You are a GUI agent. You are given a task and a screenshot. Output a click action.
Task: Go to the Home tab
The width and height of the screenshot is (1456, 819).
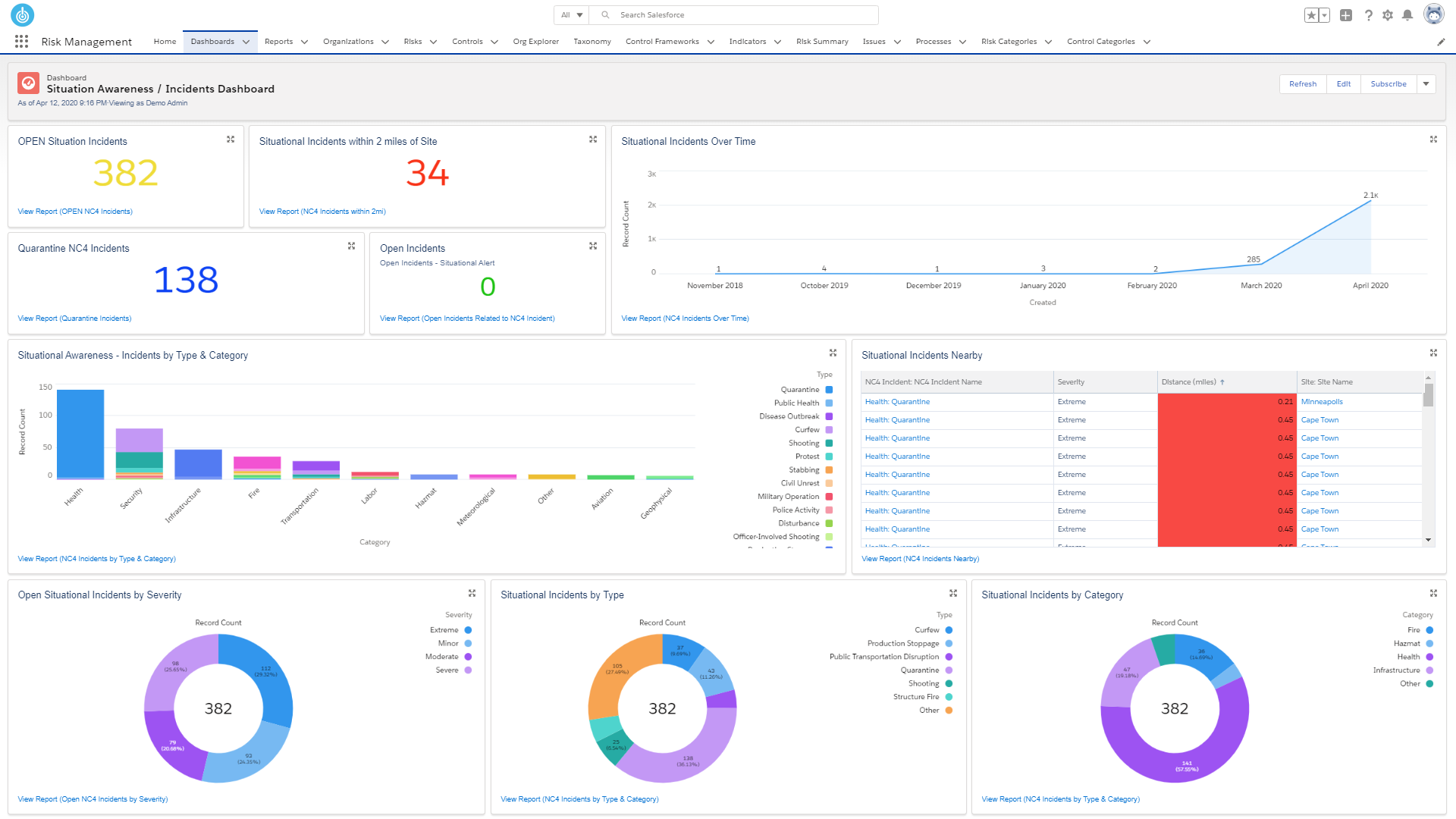click(165, 42)
